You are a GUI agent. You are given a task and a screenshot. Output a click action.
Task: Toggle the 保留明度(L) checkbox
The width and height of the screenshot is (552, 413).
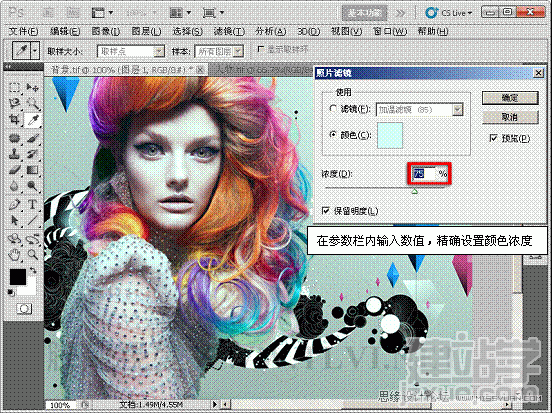pyautogui.click(x=326, y=211)
